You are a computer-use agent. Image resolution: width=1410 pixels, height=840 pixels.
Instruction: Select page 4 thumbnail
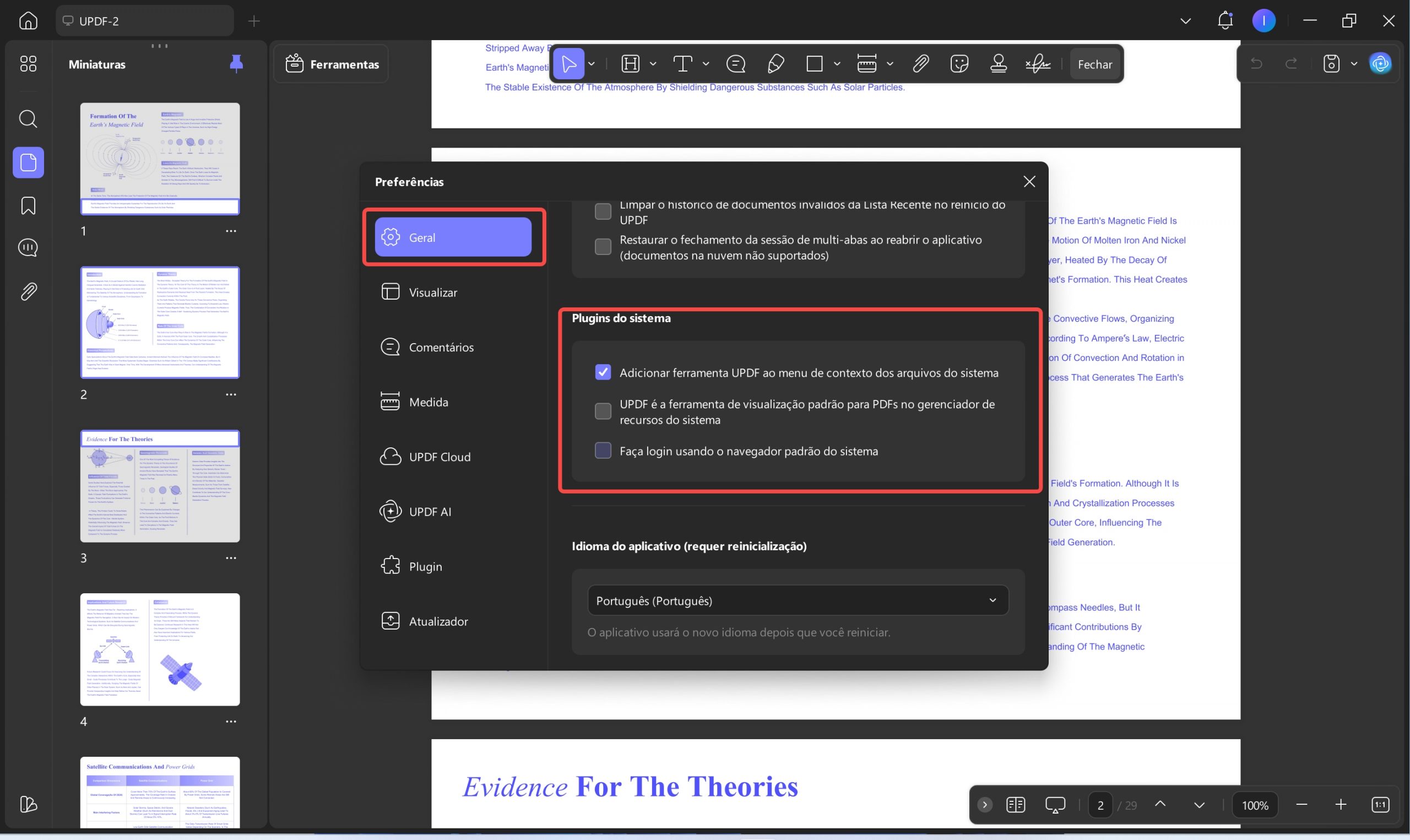[x=160, y=649]
